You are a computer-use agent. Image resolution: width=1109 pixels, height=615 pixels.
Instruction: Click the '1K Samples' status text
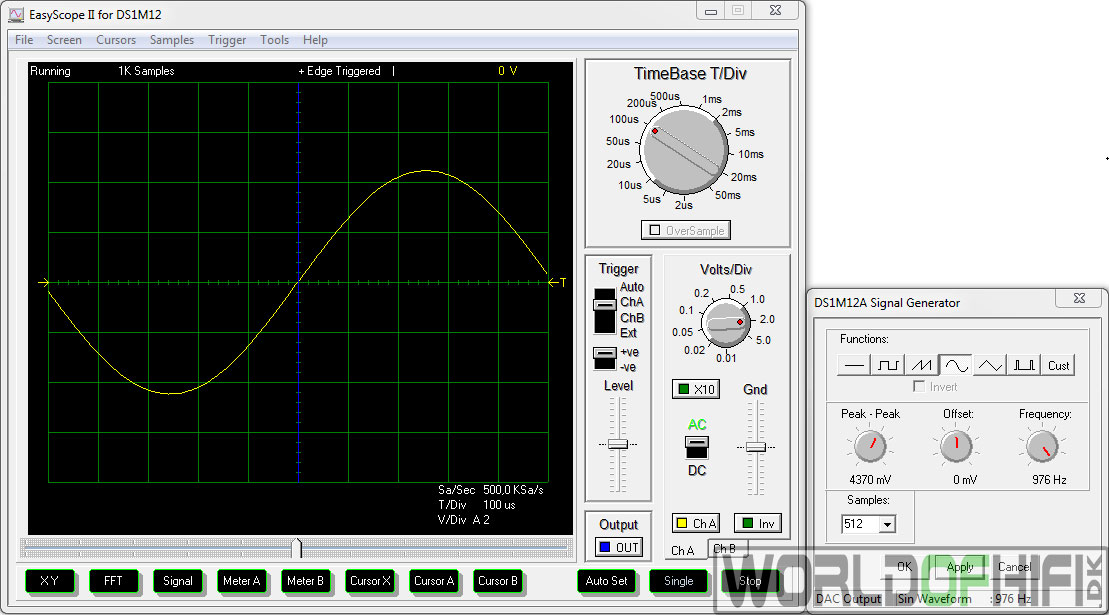[146, 71]
